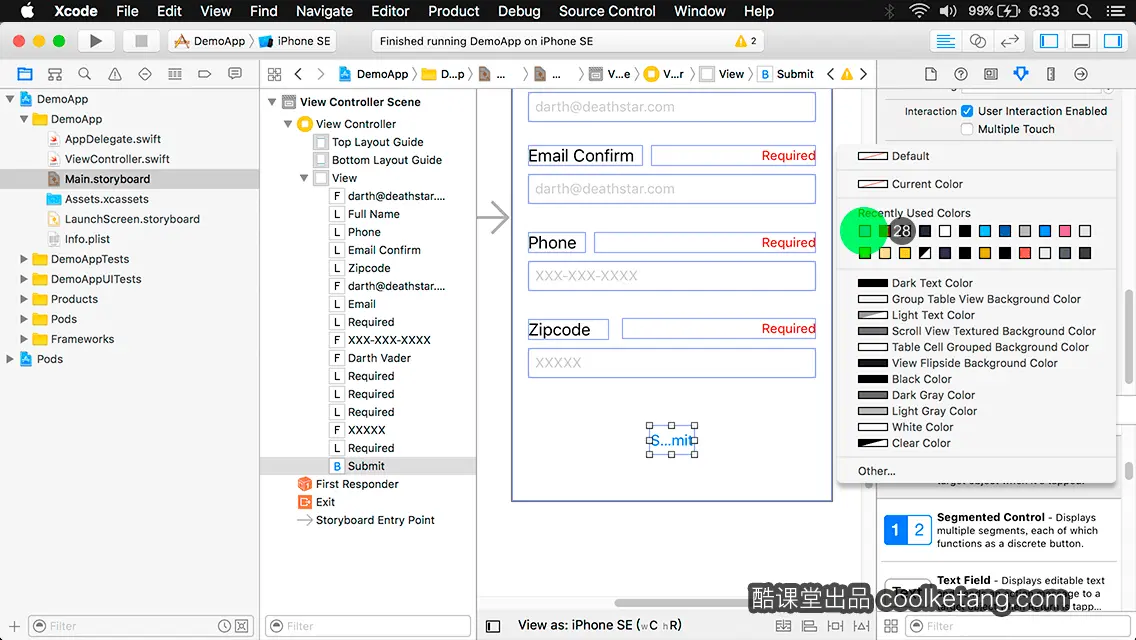Screen dimensions: 1136x640
Task: Open the Product menu
Action: click(454, 11)
